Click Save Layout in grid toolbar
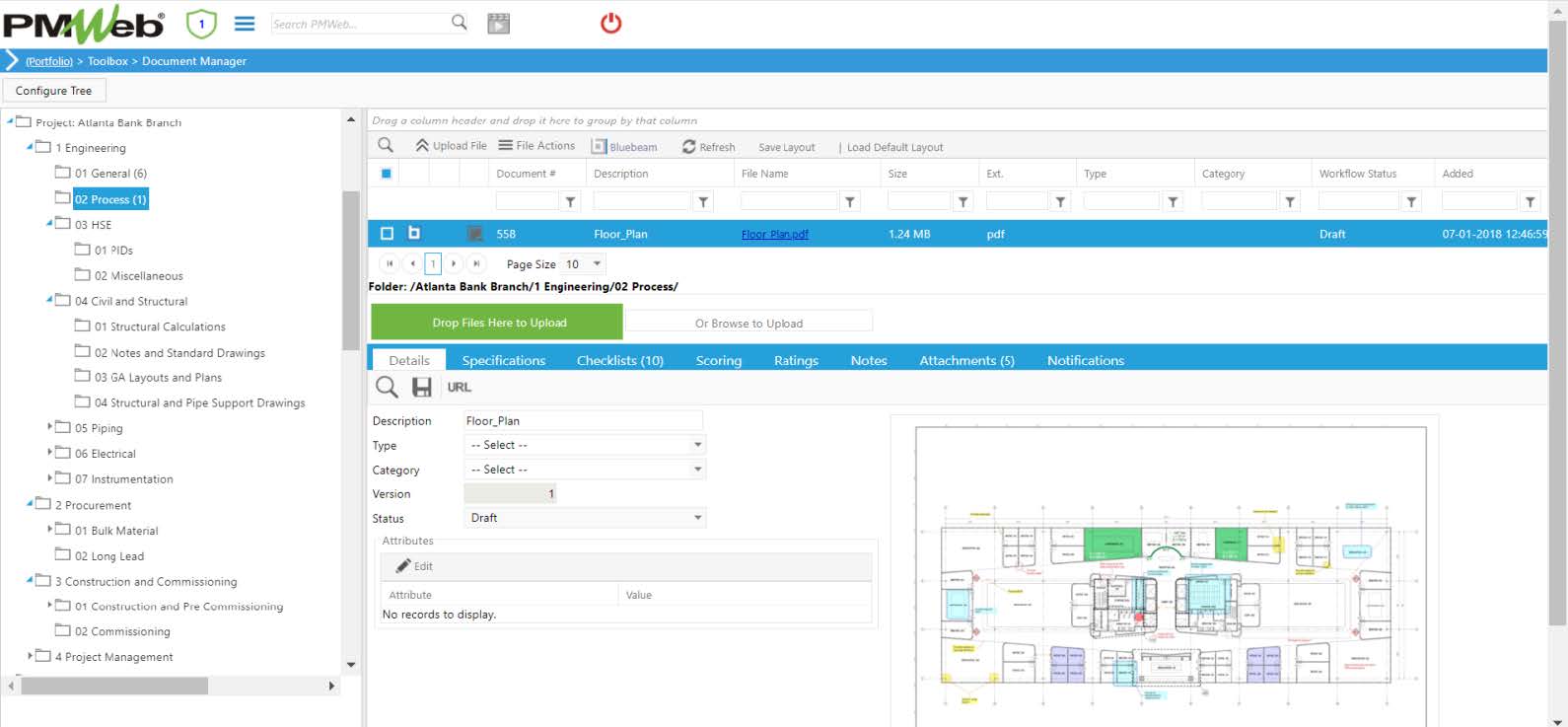Screen dimensions: 1568x727 coord(787,147)
